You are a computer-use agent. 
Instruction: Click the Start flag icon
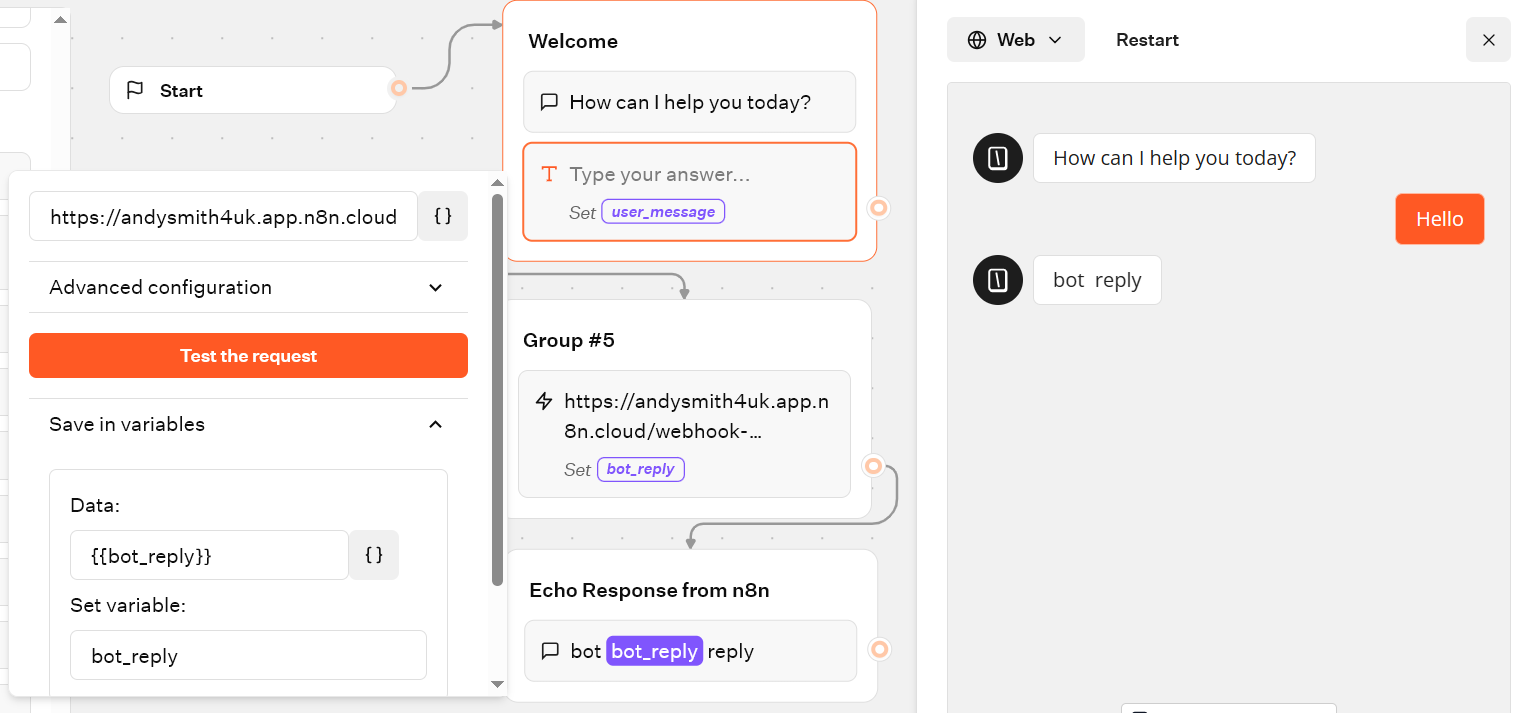tap(135, 91)
